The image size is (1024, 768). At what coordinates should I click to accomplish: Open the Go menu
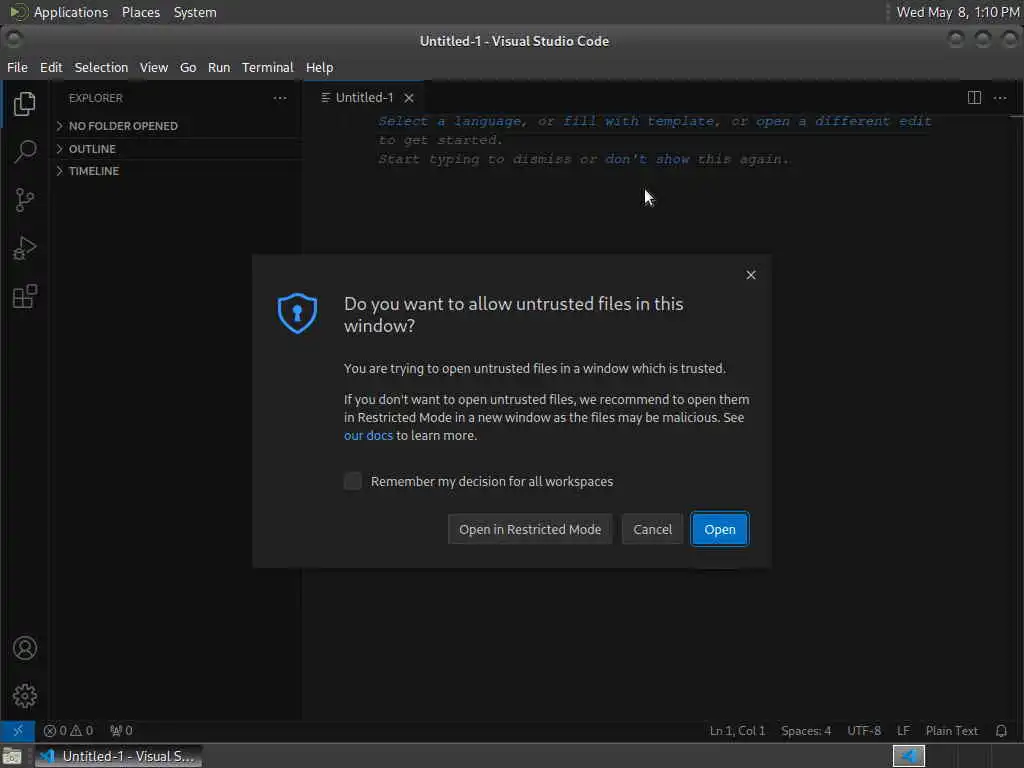point(188,67)
